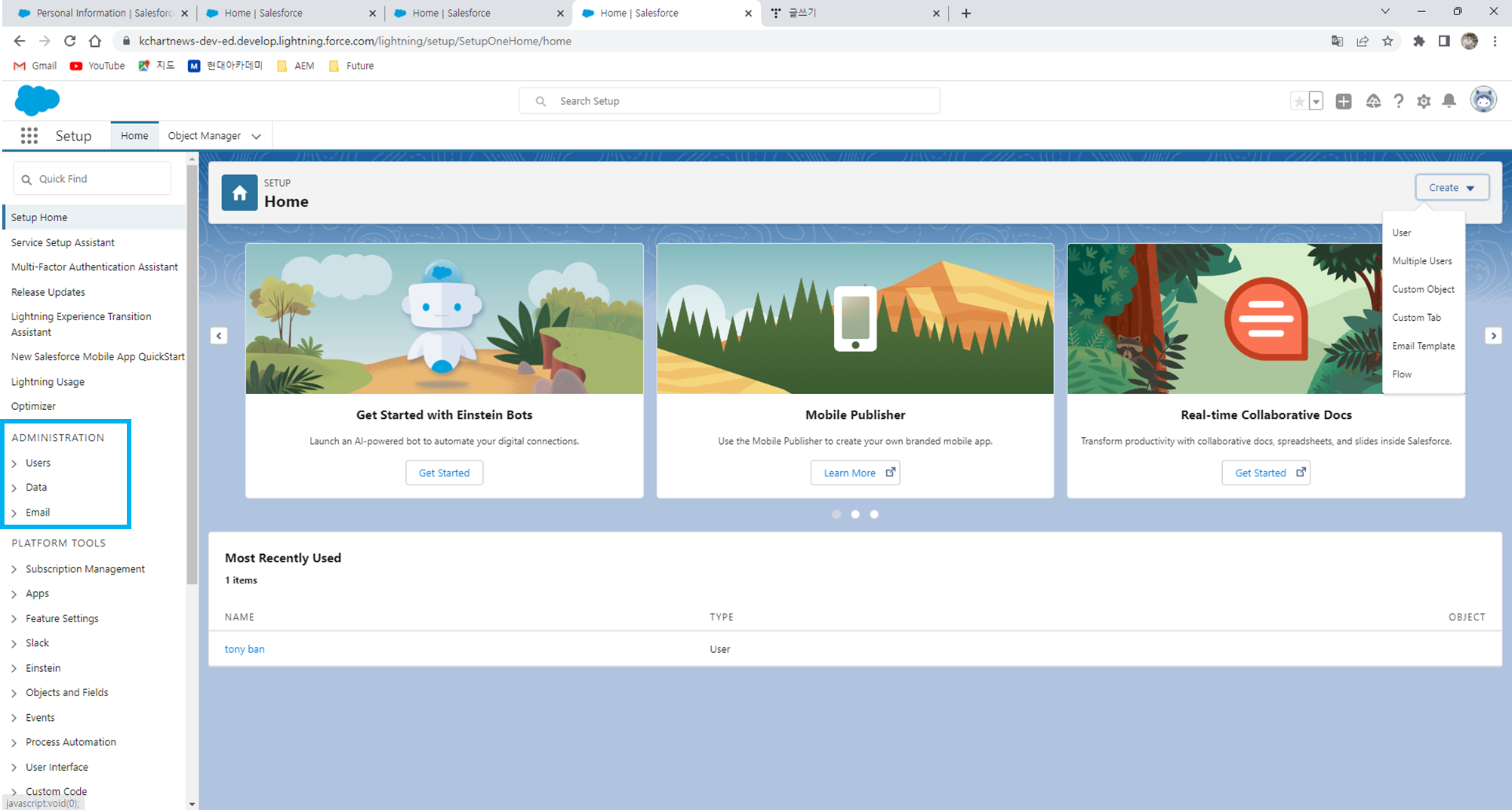Screen dimensions: 1512x810
Task: Select Multiple Users from Create menu
Action: click(1422, 261)
